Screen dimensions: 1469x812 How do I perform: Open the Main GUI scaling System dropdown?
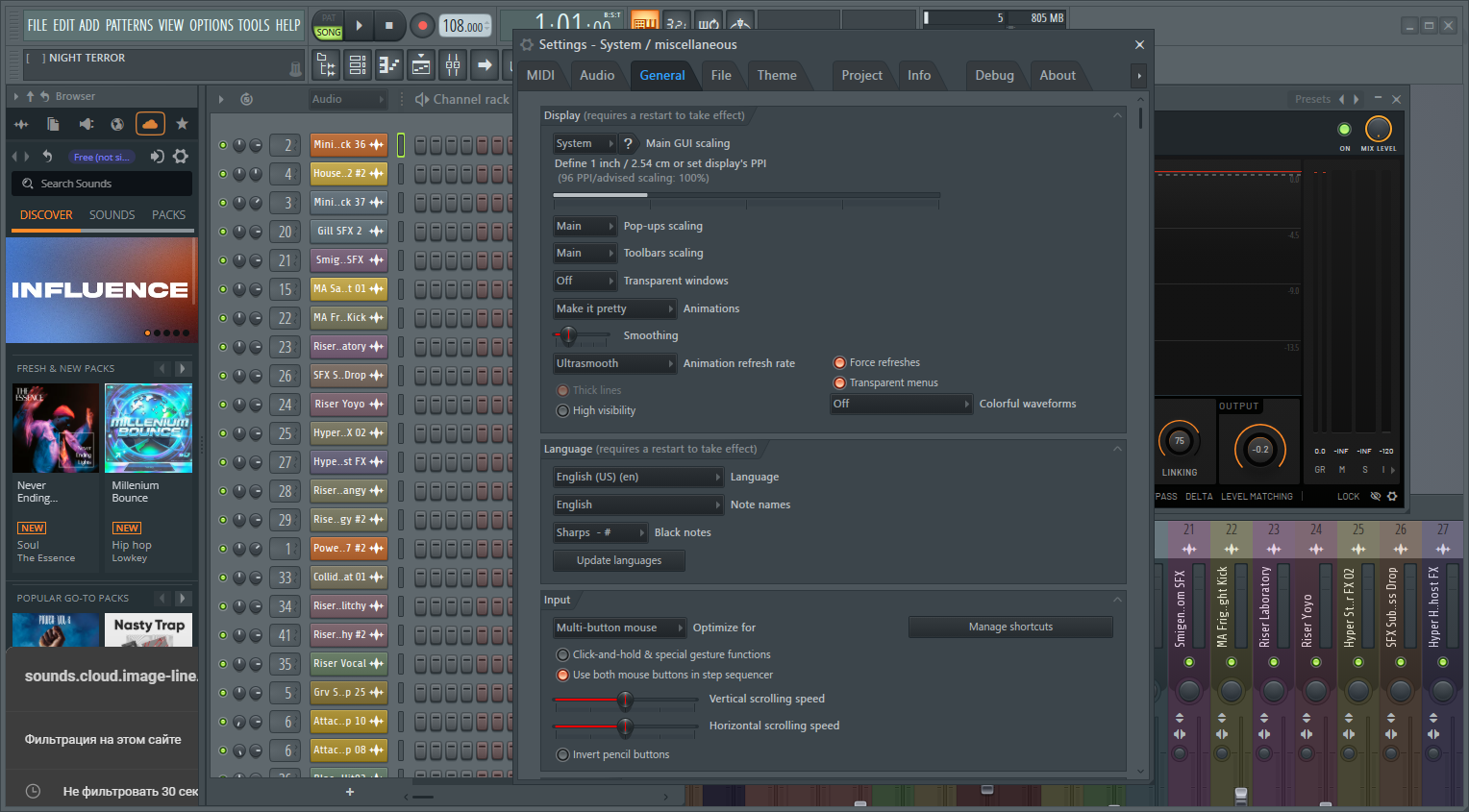point(585,143)
